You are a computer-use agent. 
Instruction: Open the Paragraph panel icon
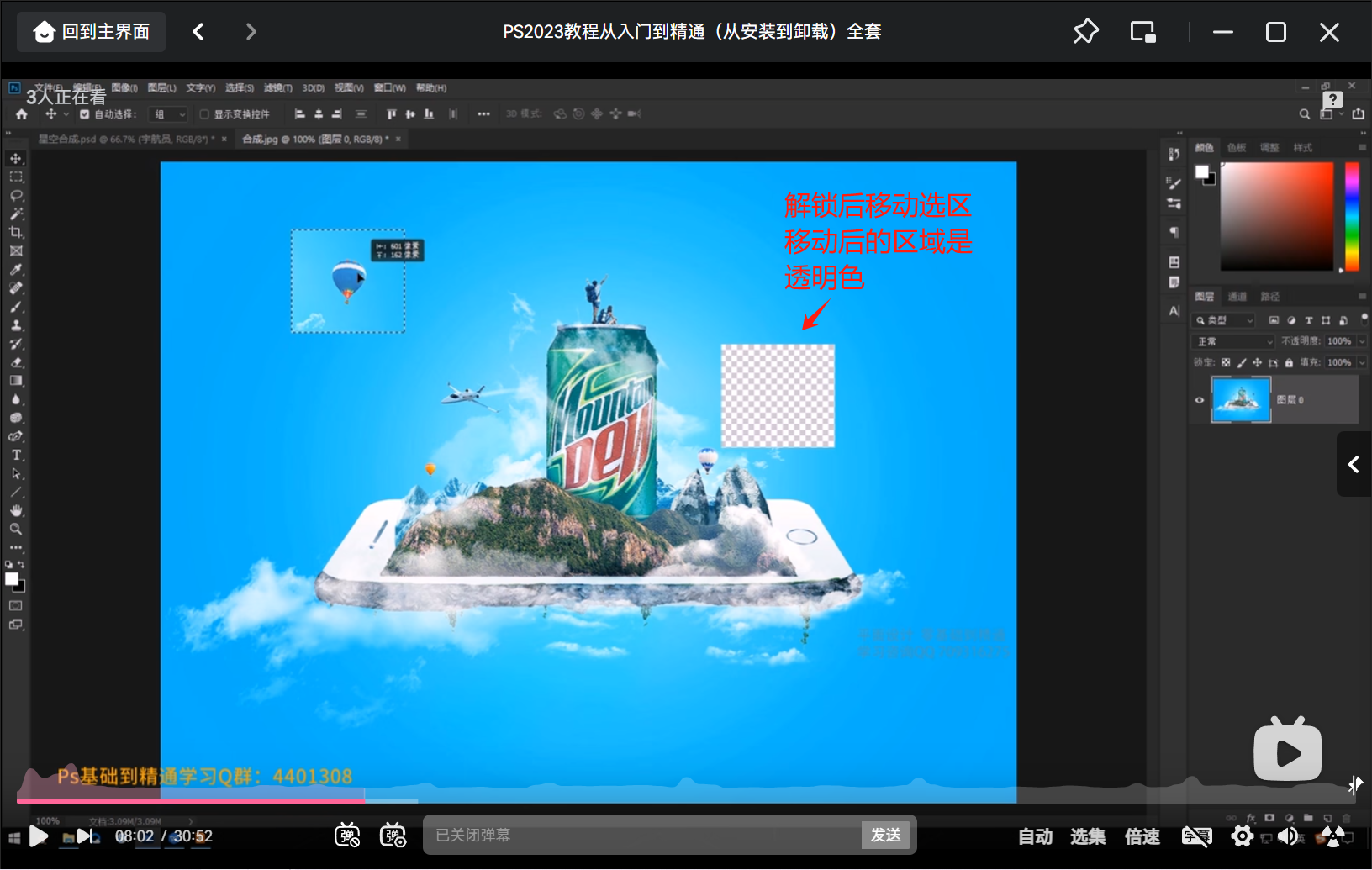click(1174, 232)
